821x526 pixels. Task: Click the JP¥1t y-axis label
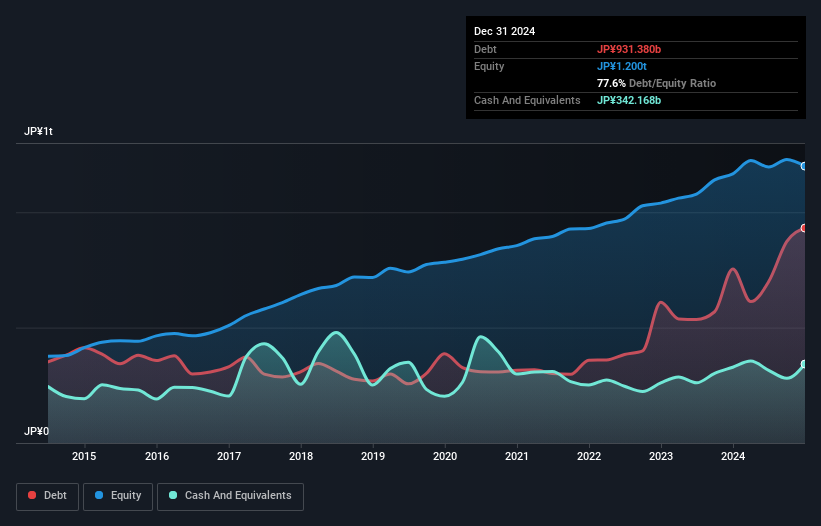(x=38, y=131)
